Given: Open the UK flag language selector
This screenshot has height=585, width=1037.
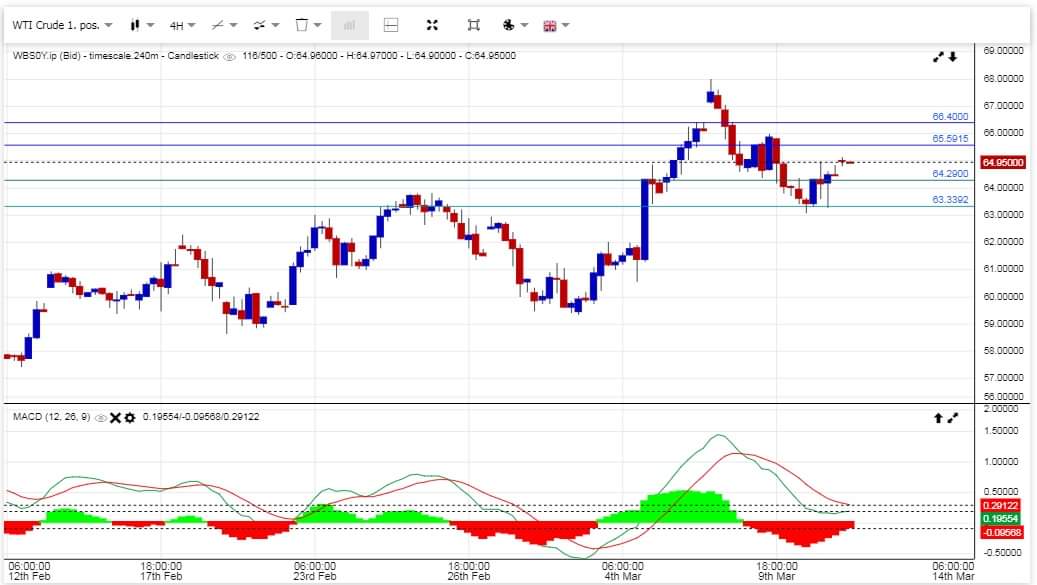Looking at the screenshot, I should point(554,25).
